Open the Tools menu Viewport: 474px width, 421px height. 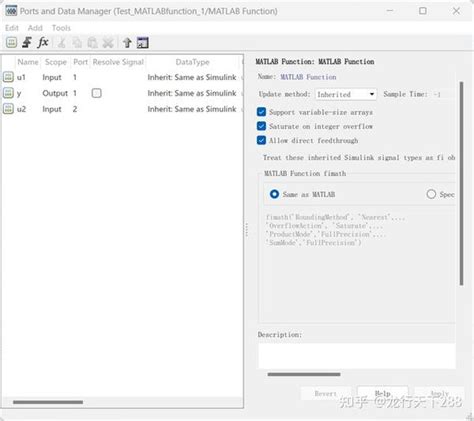click(x=61, y=28)
